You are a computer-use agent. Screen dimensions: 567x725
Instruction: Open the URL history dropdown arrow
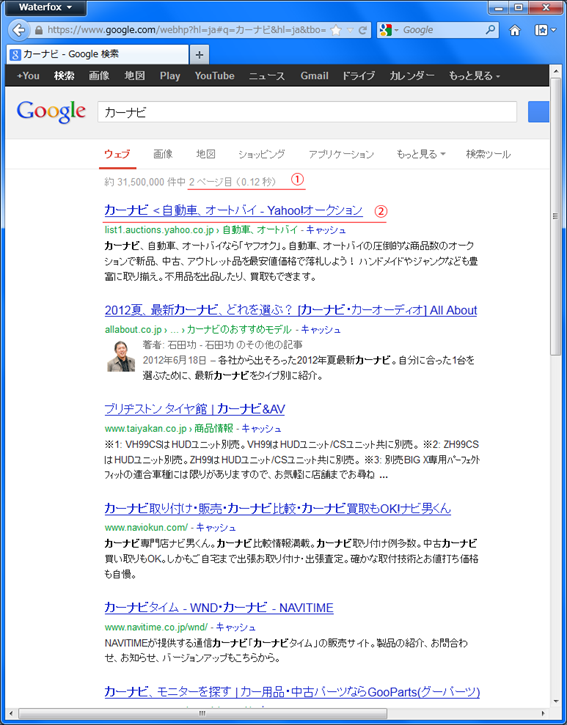[350, 31]
